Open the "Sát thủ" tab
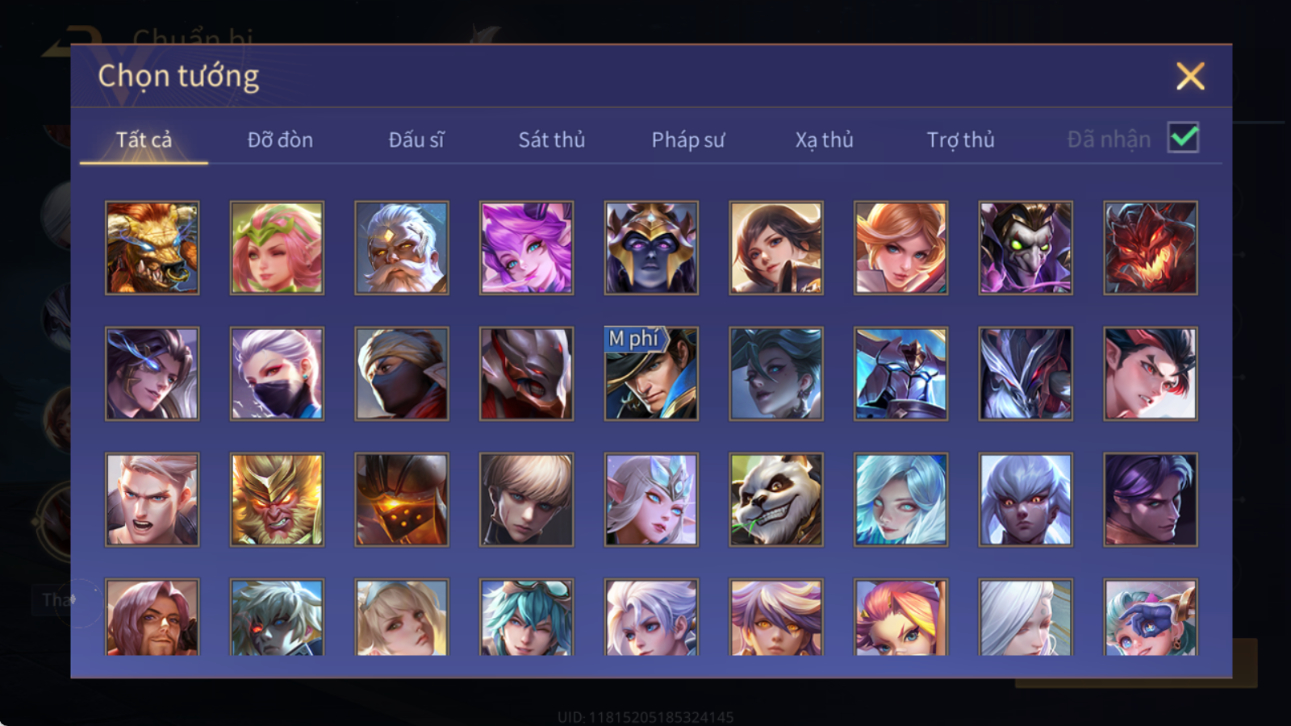Image resolution: width=1291 pixels, height=726 pixels. pos(551,140)
